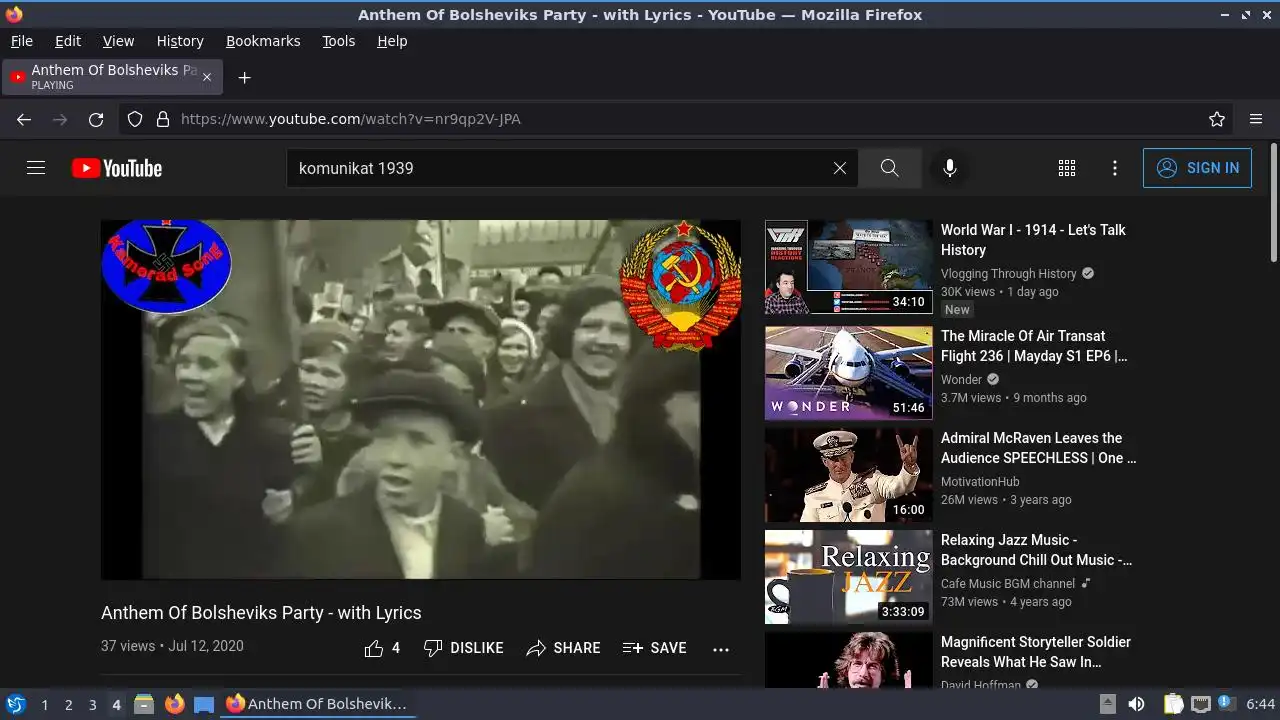Click Firefox window icon in title bar

click(14, 14)
